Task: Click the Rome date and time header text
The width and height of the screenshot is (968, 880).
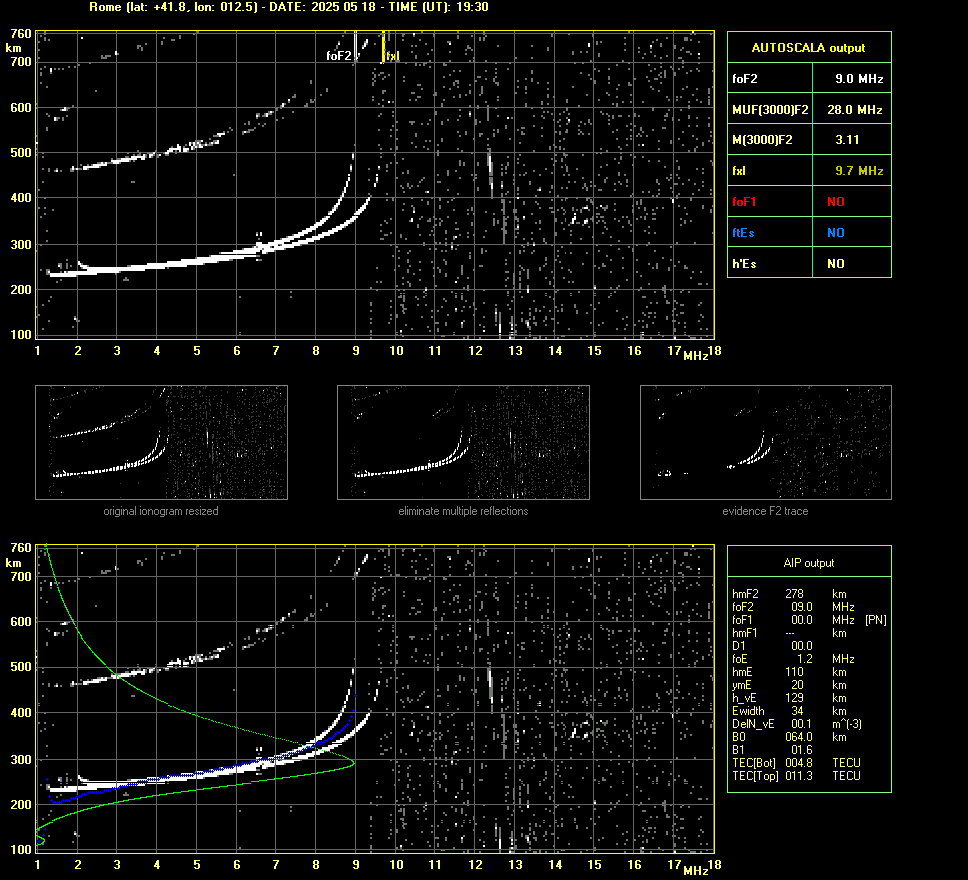Action: (x=289, y=7)
